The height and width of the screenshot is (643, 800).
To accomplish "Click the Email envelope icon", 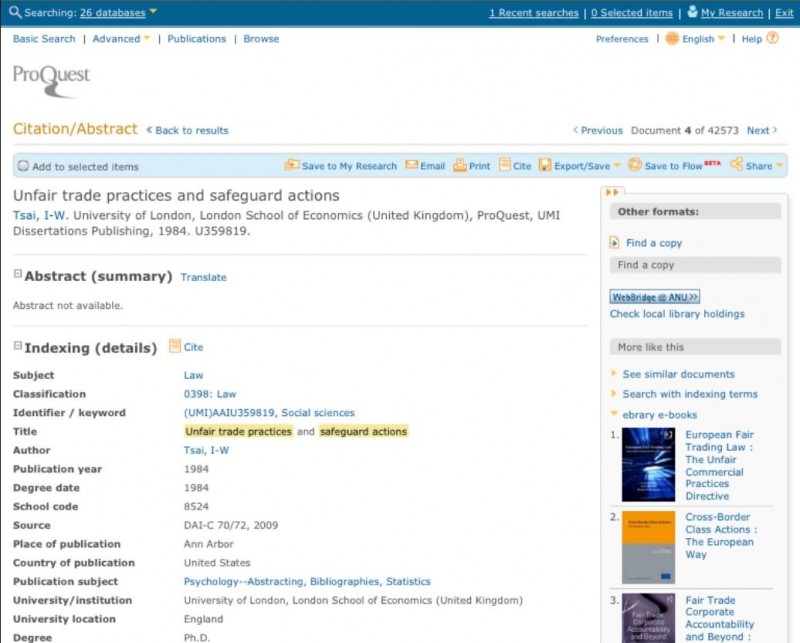I will coord(411,165).
